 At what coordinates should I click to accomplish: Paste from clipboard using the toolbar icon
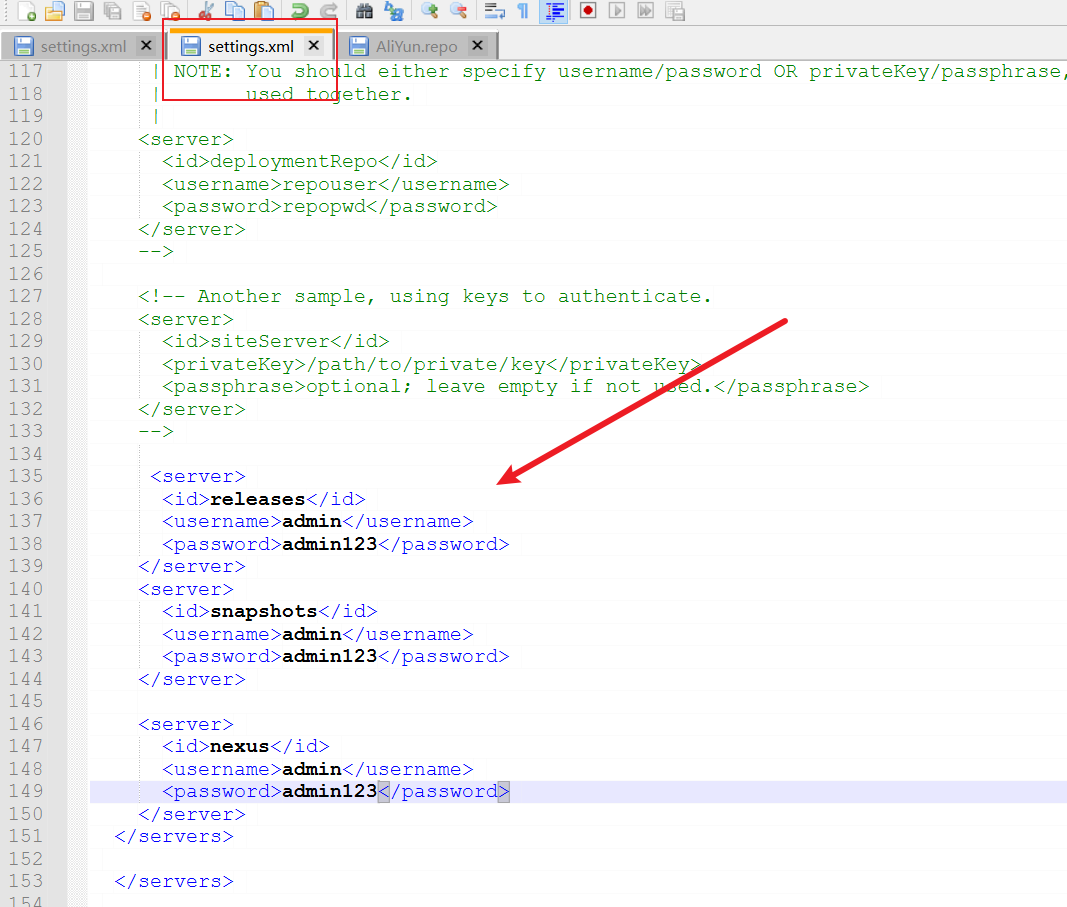click(264, 11)
